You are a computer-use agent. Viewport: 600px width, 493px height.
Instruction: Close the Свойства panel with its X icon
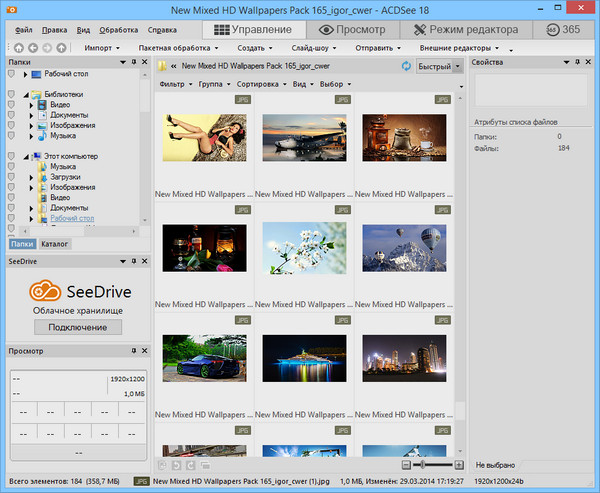(x=590, y=62)
